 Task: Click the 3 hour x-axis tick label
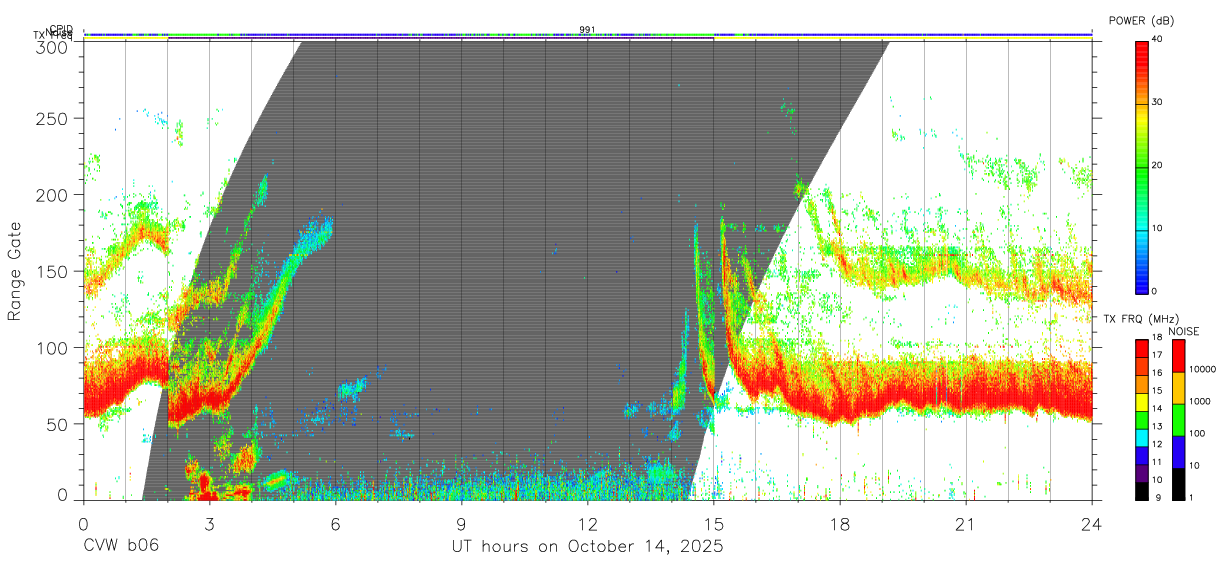210,524
